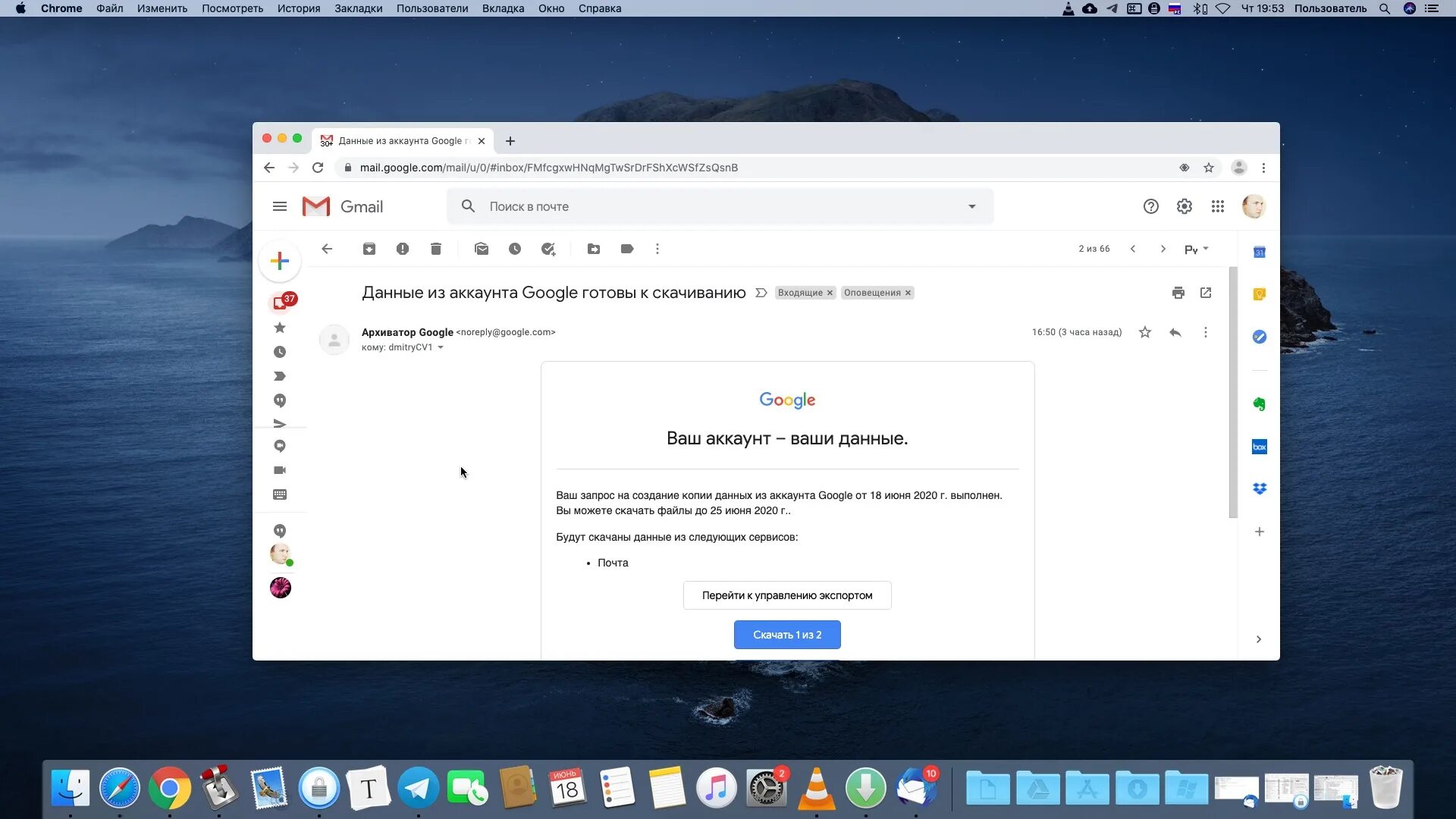
Task: Mark the email as unread
Action: (482, 249)
